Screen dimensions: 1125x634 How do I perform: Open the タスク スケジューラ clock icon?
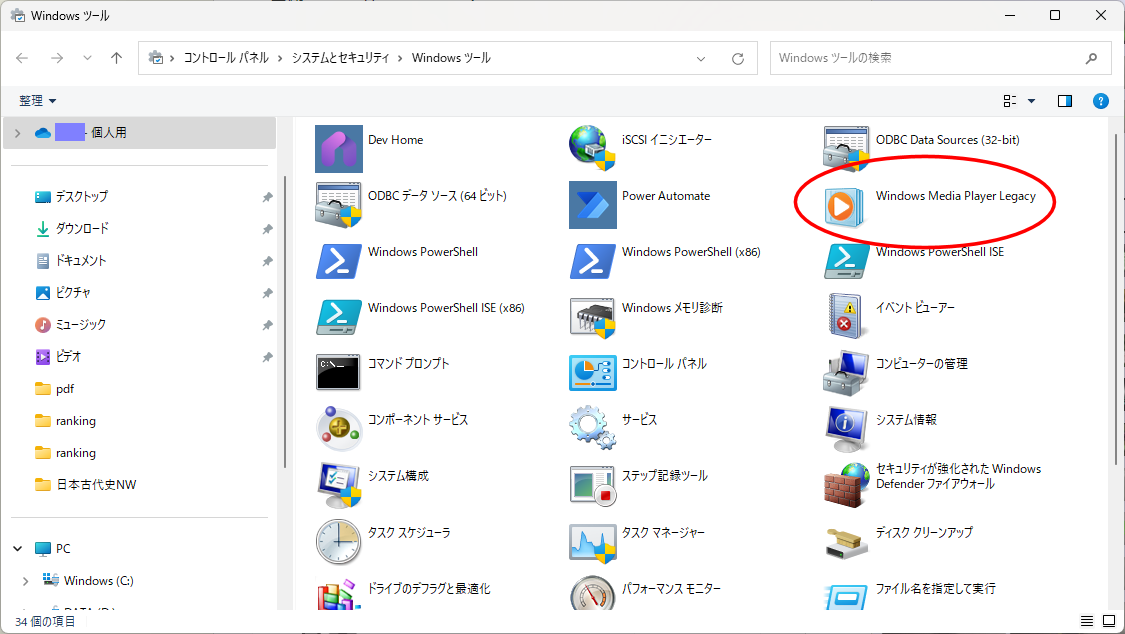[339, 541]
